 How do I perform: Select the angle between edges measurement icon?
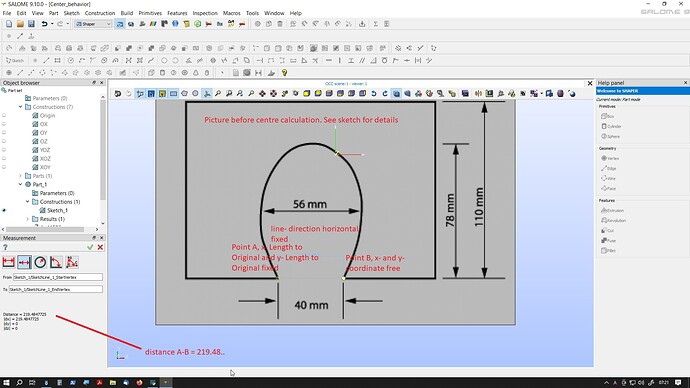(56, 262)
